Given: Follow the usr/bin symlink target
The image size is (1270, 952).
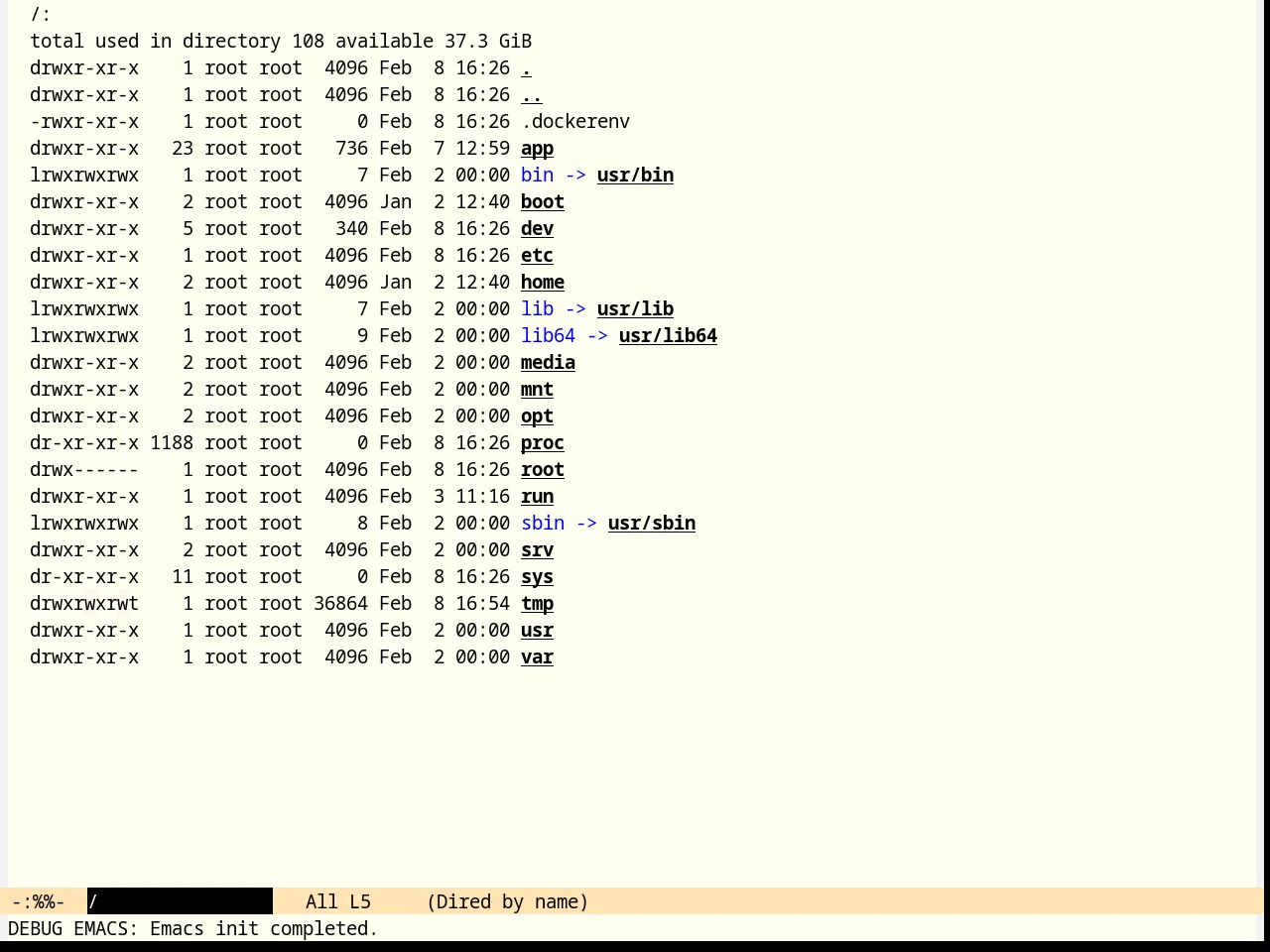Looking at the screenshot, I should [x=635, y=176].
